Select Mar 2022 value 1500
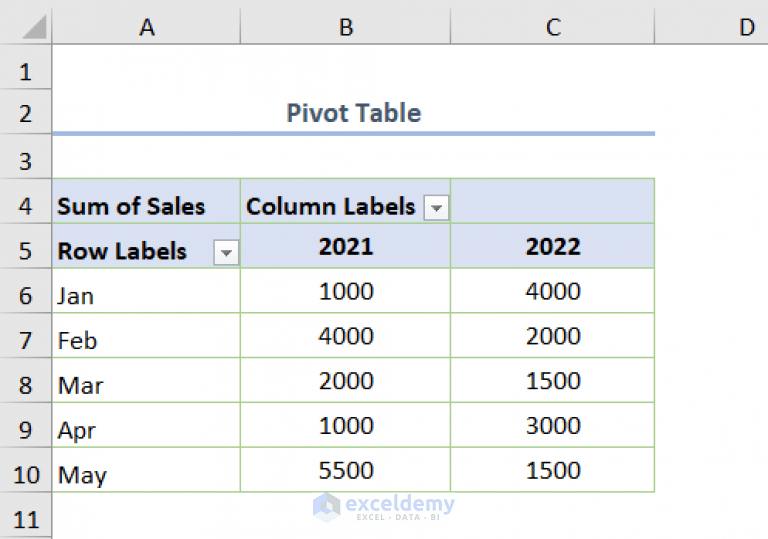This screenshot has width=768, height=539. (552, 381)
